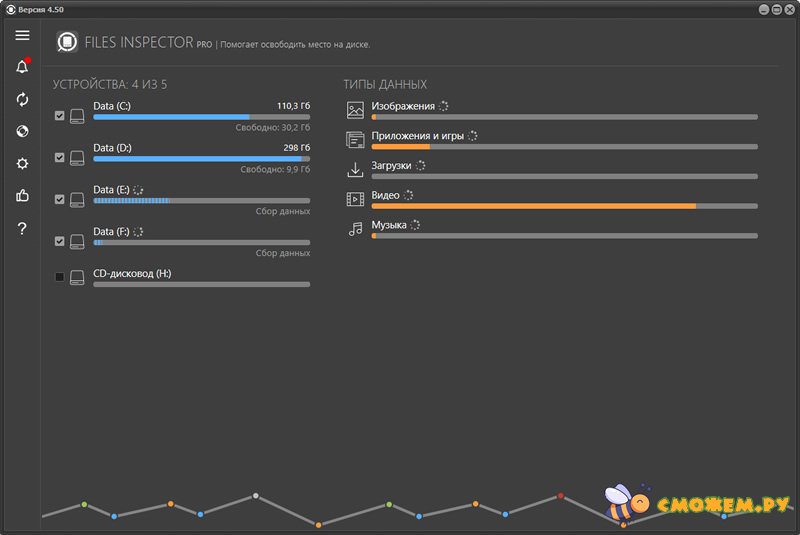
Task: Open help question mark icon
Action: pyautogui.click(x=22, y=229)
